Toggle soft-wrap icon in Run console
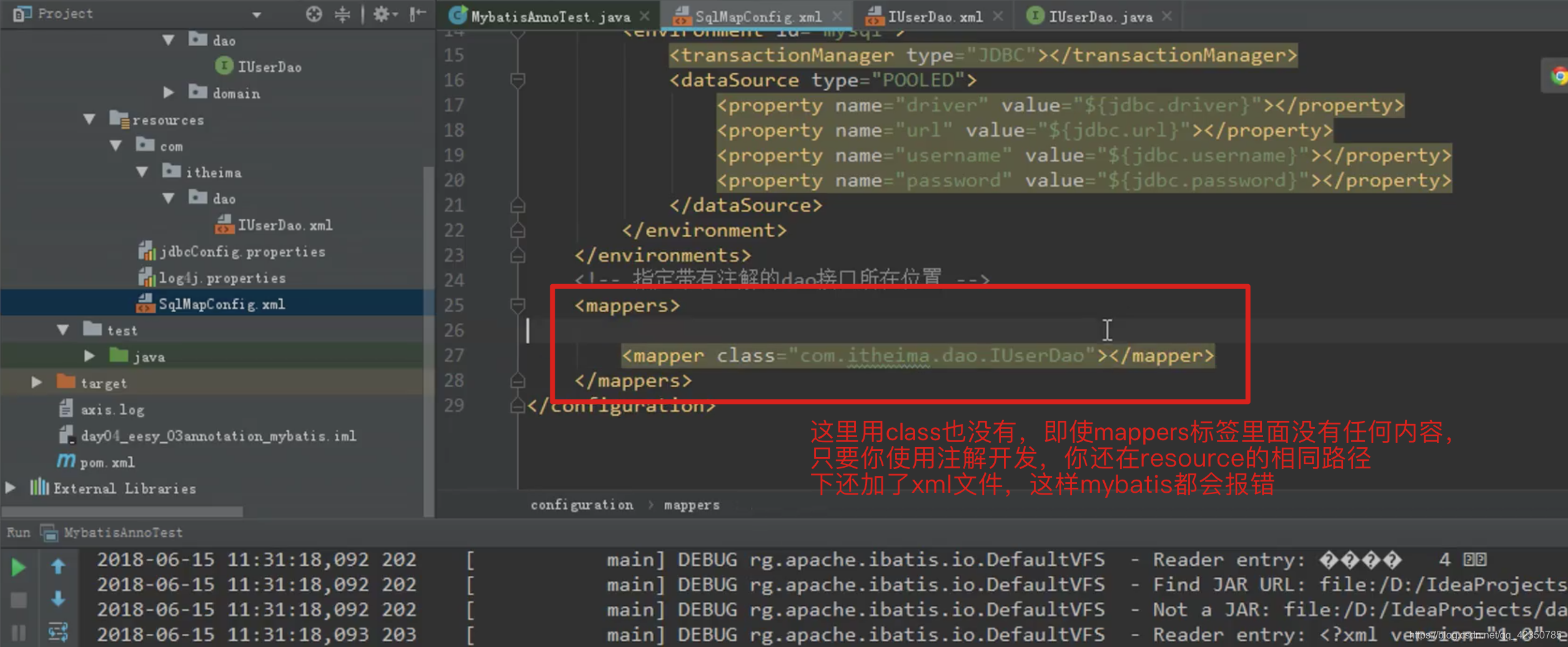Screen dimensions: 1568x647 coord(58,632)
